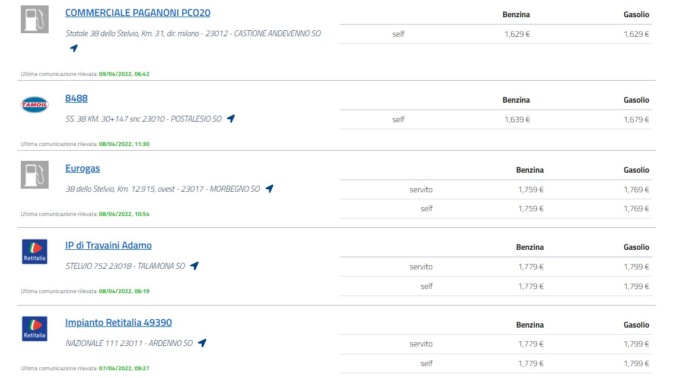Viewport: 680px width, 378px height.
Task: Click navigation arrow next to Ardenno address
Action: [x=202, y=343]
